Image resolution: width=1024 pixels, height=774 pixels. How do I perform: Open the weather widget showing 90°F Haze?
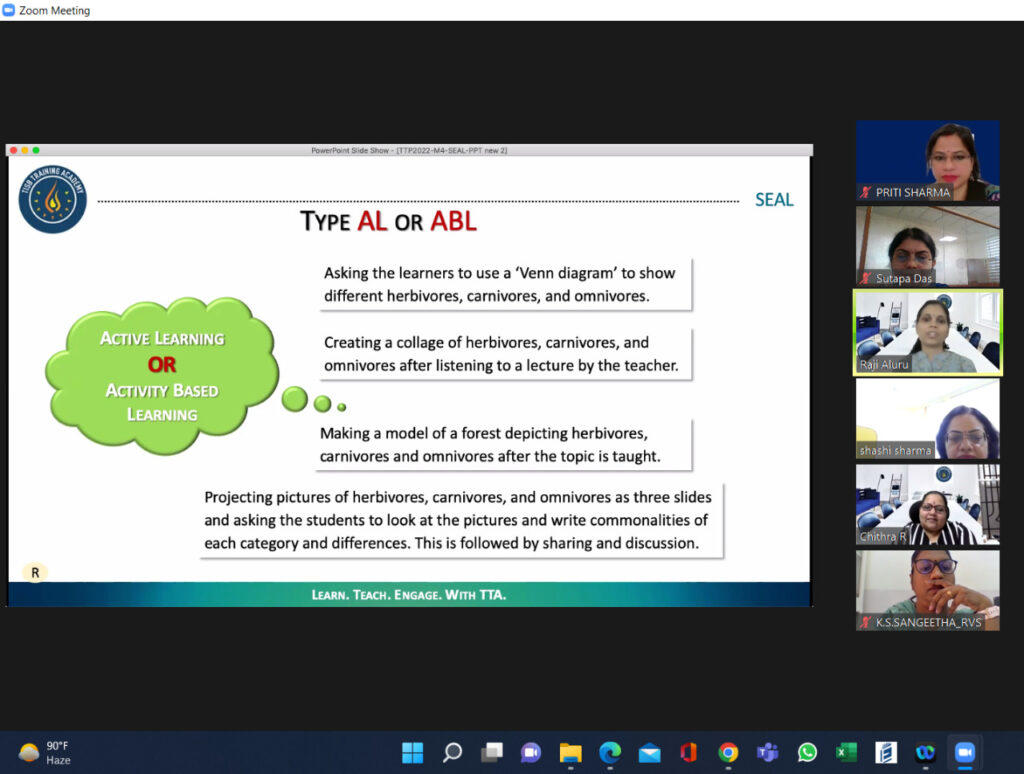pyautogui.click(x=45, y=753)
